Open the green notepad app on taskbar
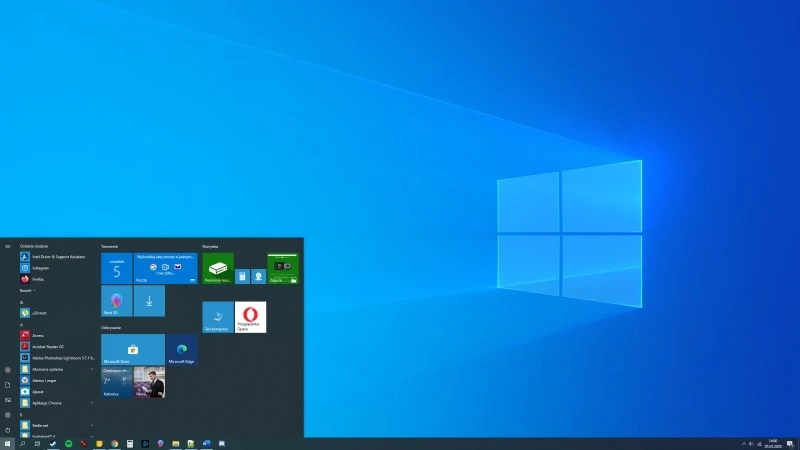This screenshot has height=450, width=800. tap(191, 444)
